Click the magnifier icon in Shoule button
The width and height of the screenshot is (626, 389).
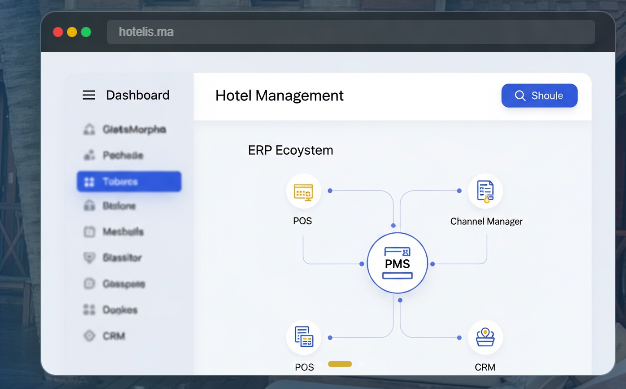point(520,95)
